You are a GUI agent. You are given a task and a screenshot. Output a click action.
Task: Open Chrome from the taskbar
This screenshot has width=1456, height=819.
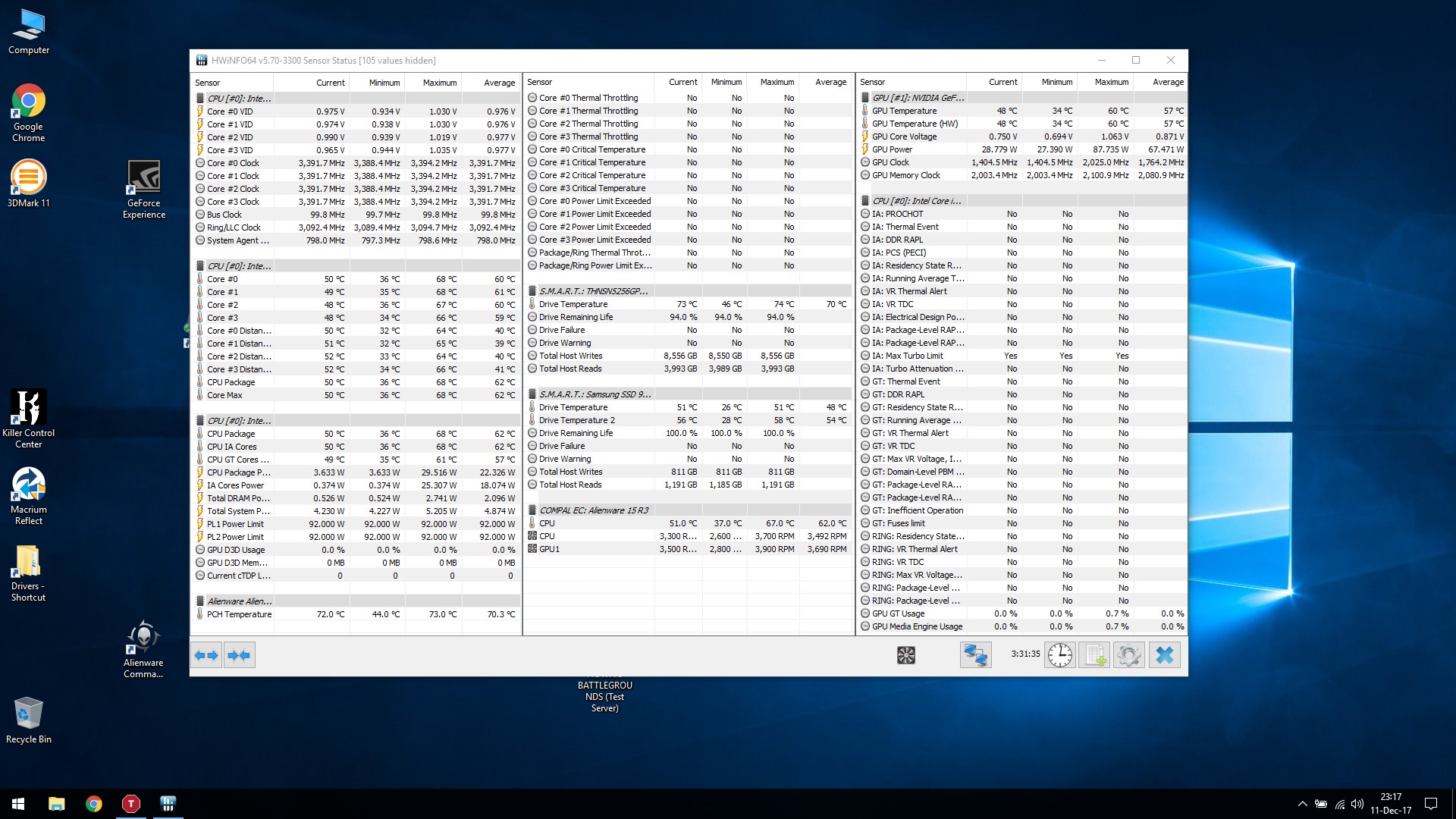94,804
